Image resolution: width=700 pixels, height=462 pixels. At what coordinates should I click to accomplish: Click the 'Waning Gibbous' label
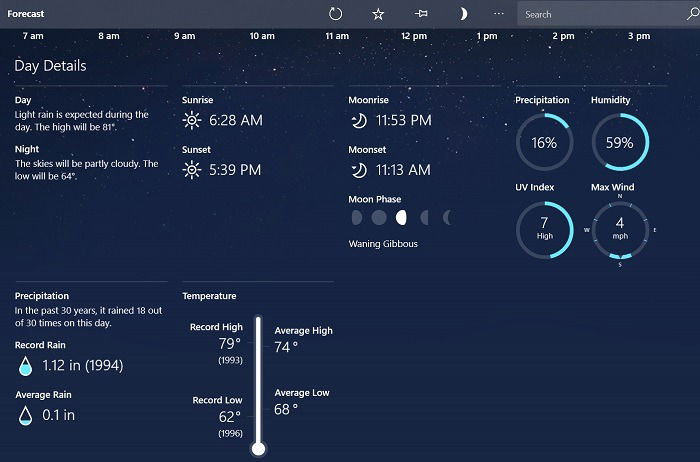[383, 244]
